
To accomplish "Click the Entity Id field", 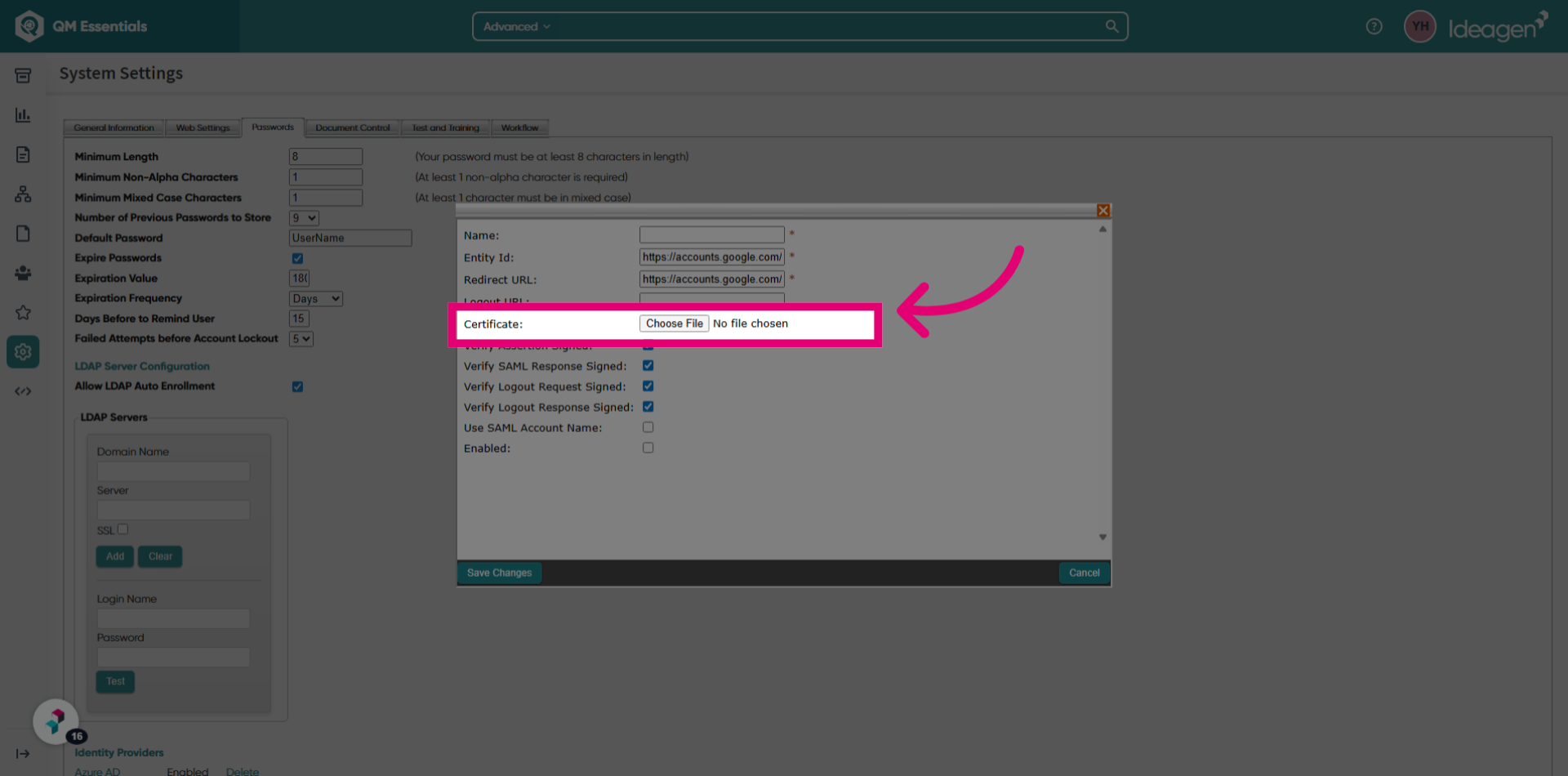I will point(711,257).
